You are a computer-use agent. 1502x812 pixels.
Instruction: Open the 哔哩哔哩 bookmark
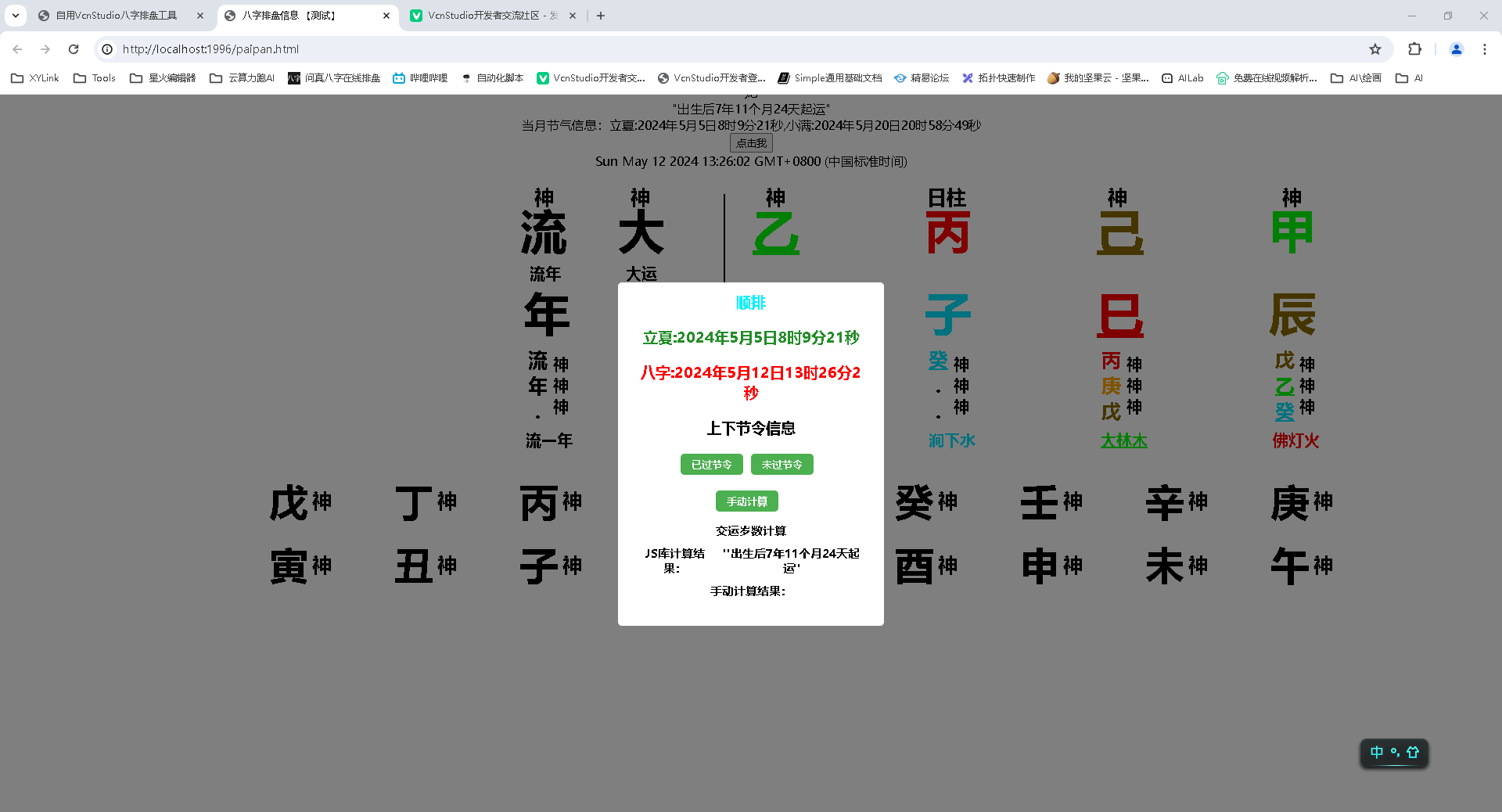(420, 78)
